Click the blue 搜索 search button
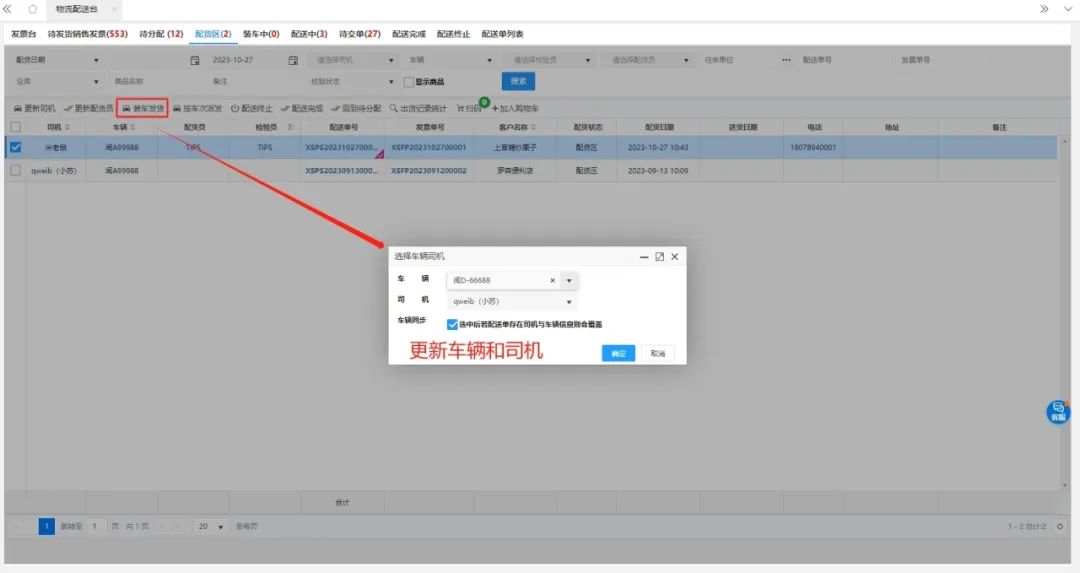The width and height of the screenshot is (1080, 573). click(x=518, y=82)
